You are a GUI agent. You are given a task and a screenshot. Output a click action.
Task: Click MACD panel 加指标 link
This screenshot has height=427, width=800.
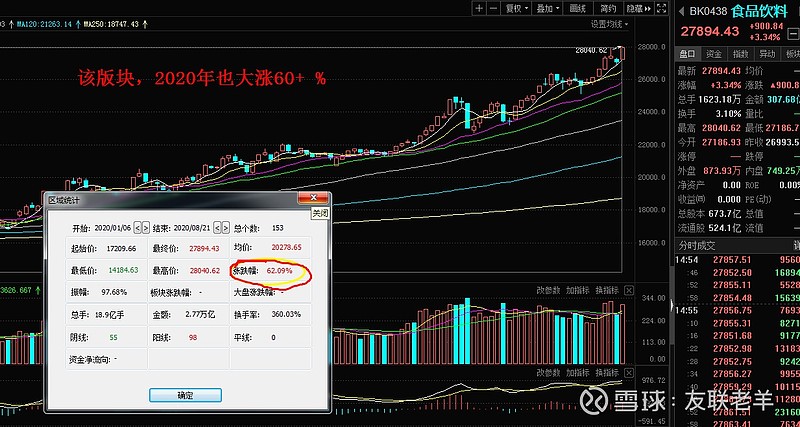point(578,372)
